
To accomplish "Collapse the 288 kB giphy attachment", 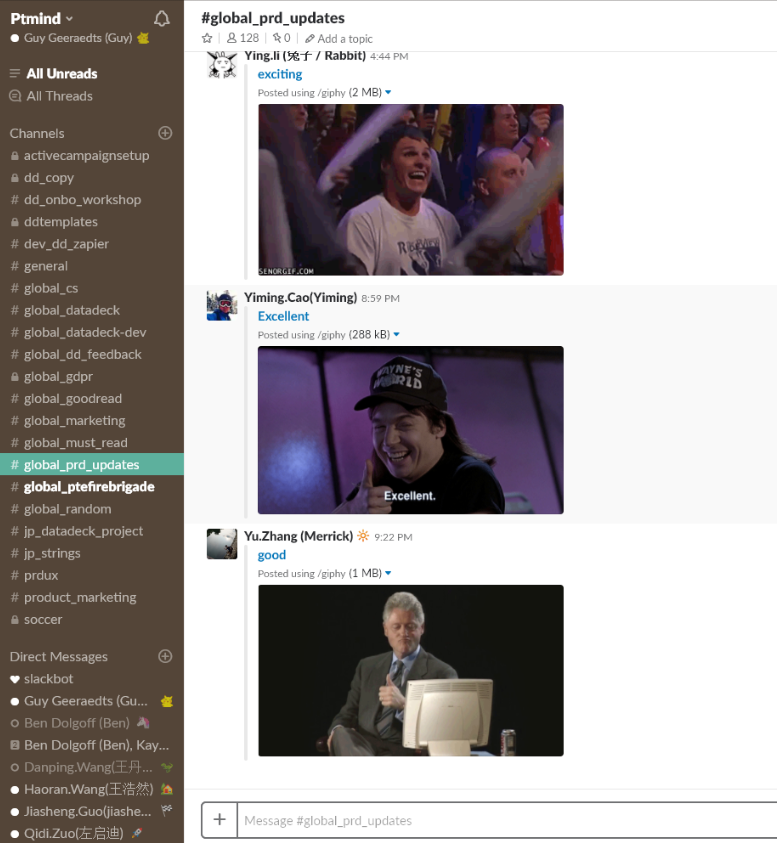I will coord(396,334).
